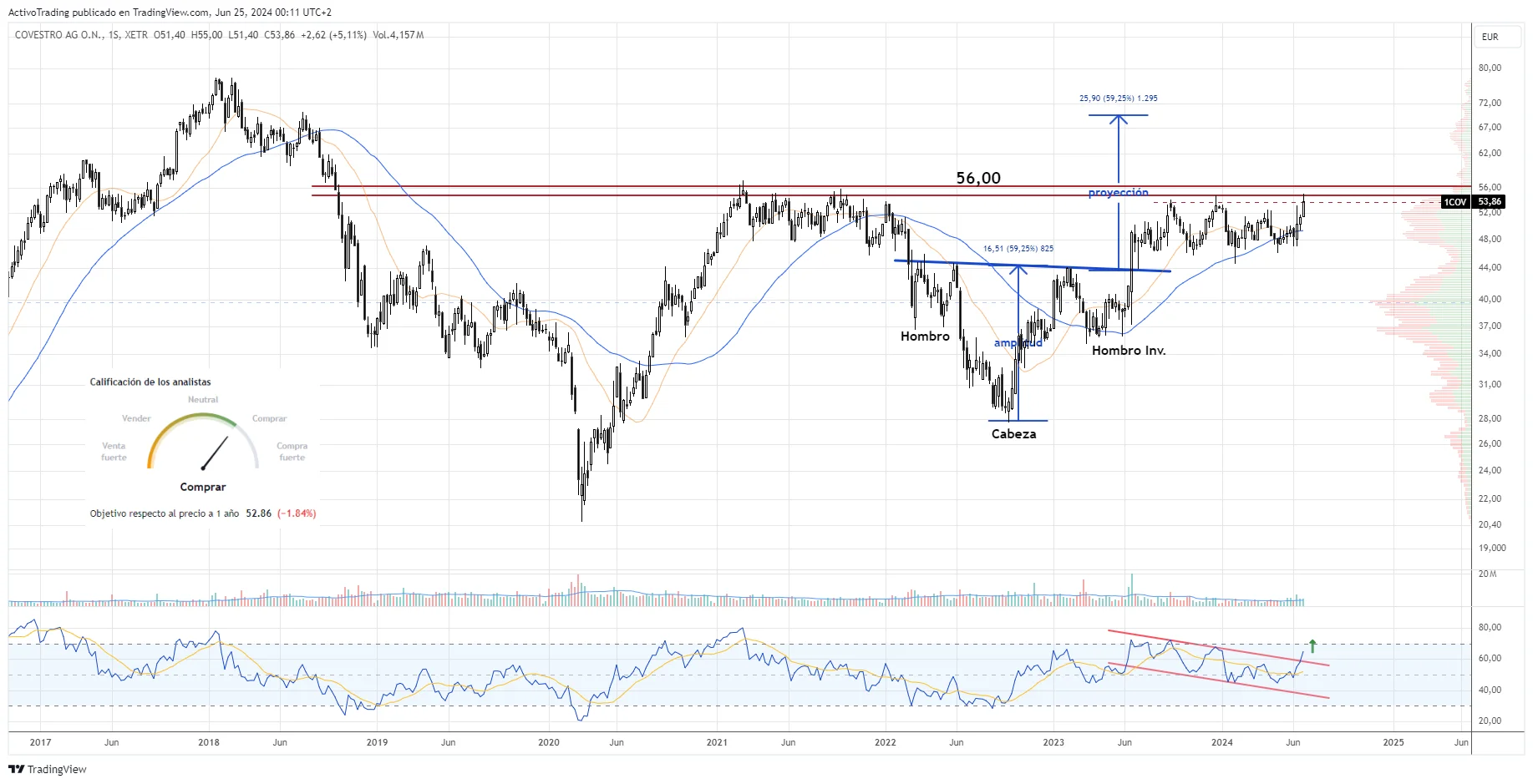Open the EUR currency selector
Viewport: 1533px width, 784px height.
1490,37
